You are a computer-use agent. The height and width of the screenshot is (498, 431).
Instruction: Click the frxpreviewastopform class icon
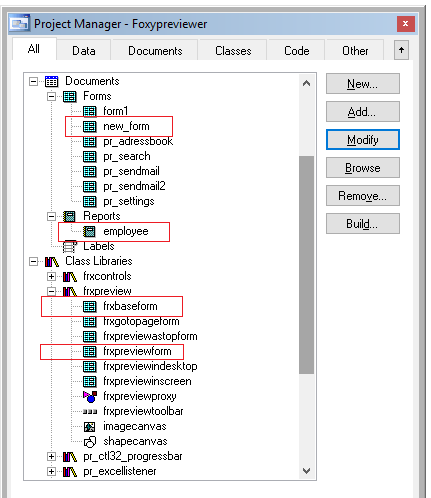tap(90, 336)
